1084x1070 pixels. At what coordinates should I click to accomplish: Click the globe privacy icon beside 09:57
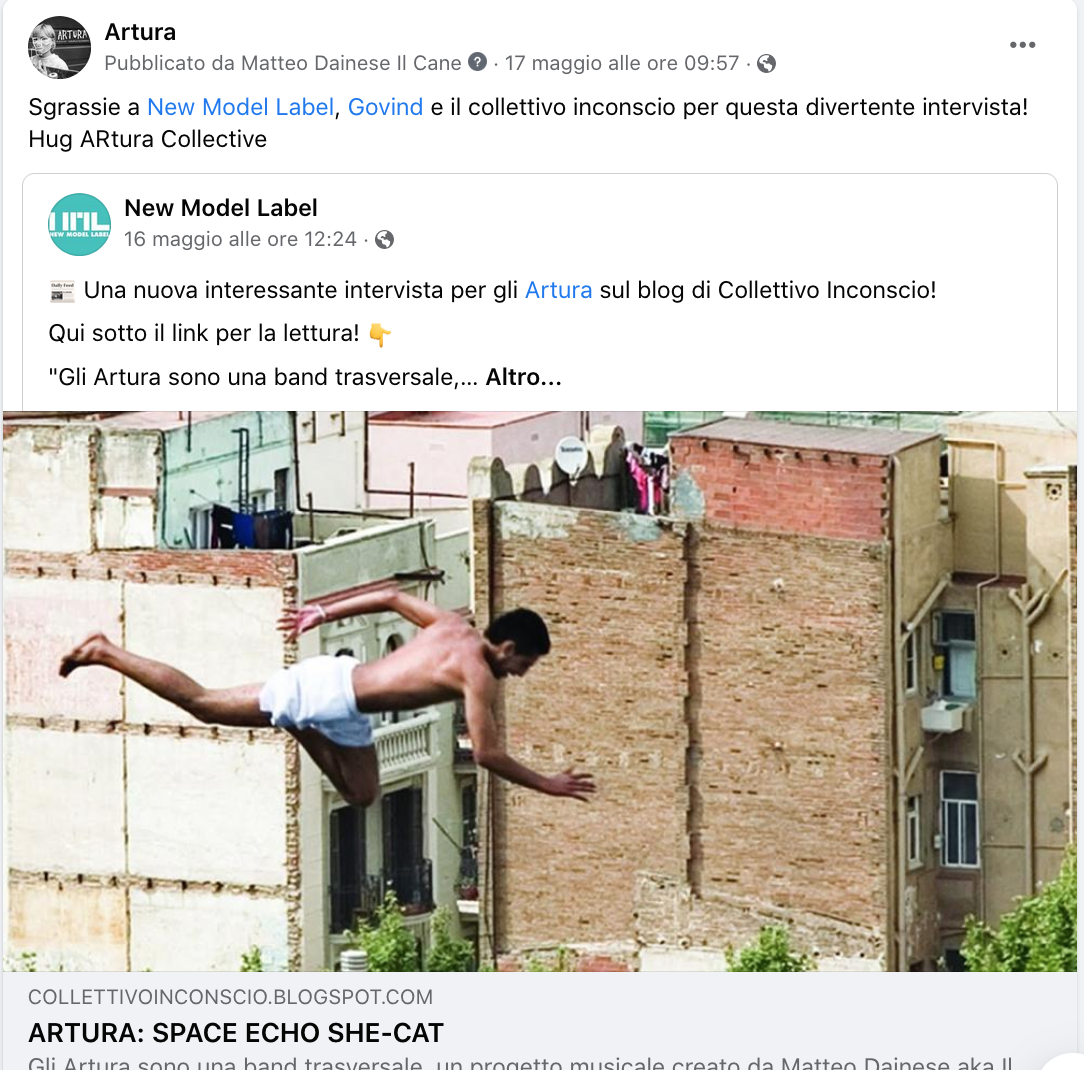point(766,64)
